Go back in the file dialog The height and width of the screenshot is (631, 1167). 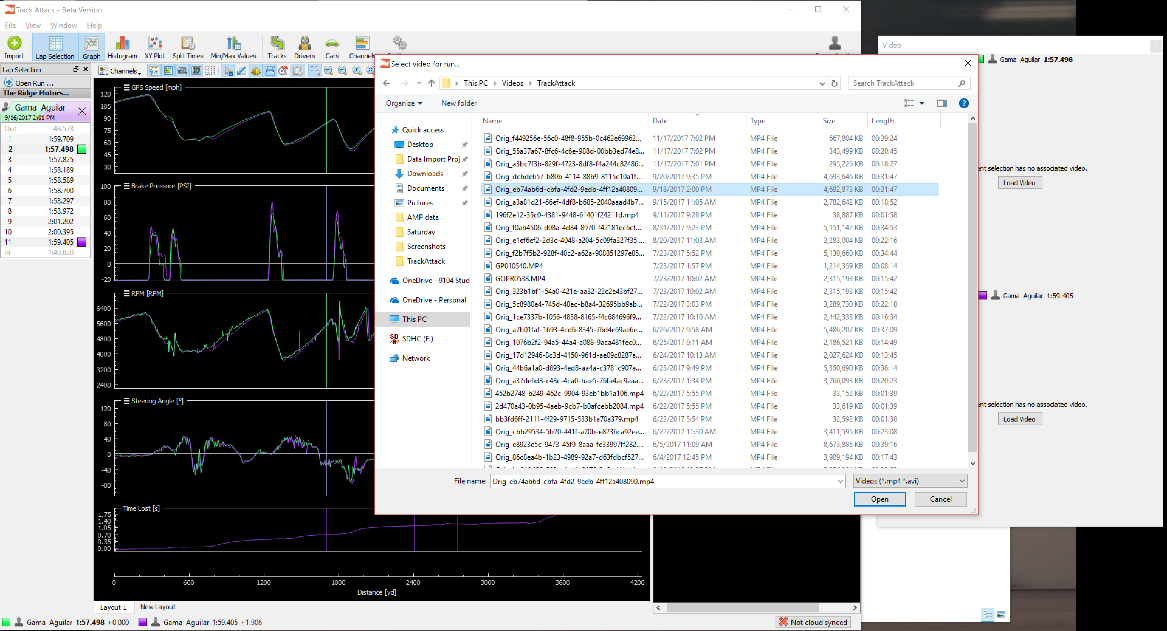(x=386, y=83)
